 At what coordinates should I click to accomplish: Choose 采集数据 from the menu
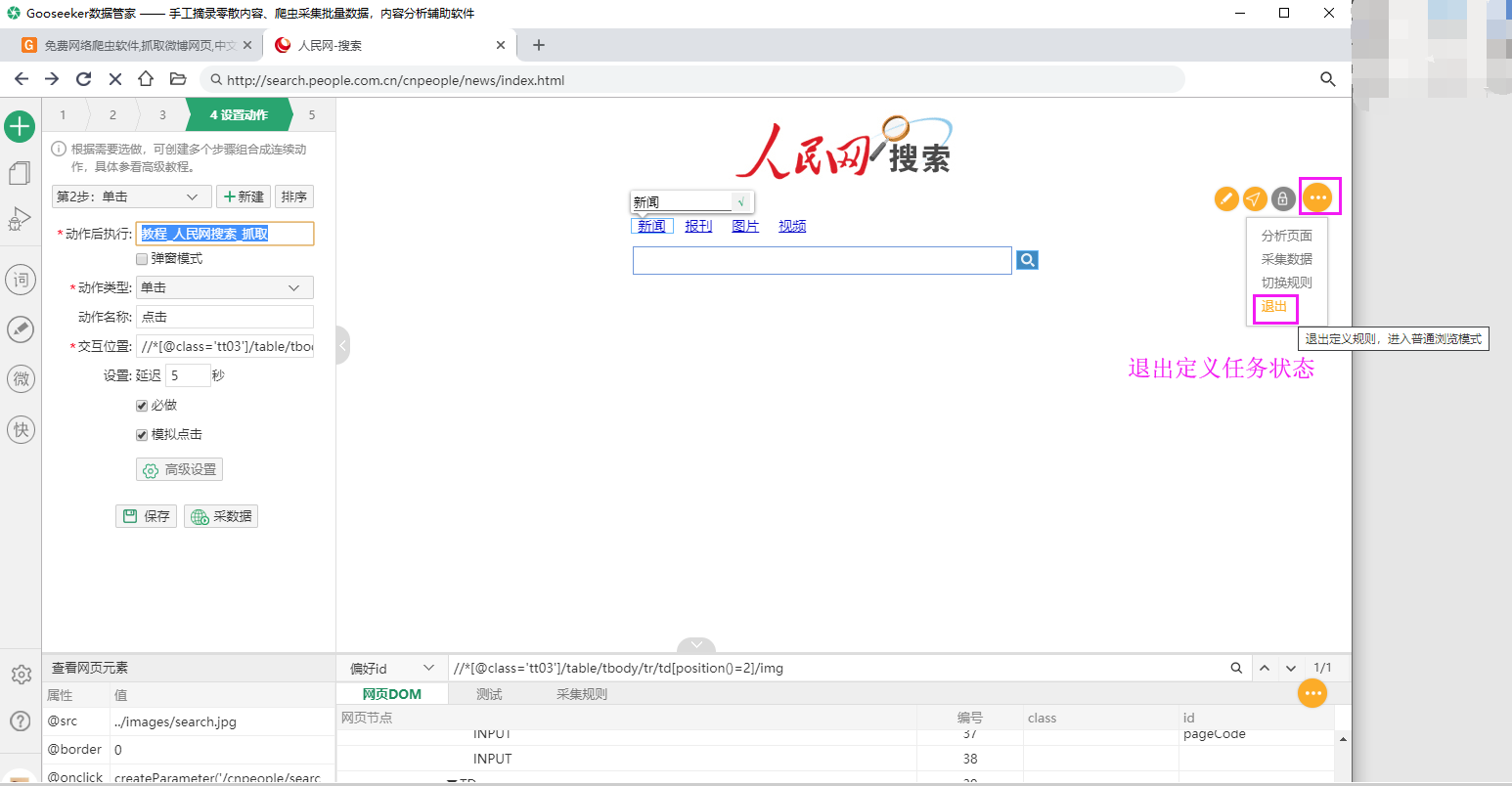click(x=1287, y=259)
